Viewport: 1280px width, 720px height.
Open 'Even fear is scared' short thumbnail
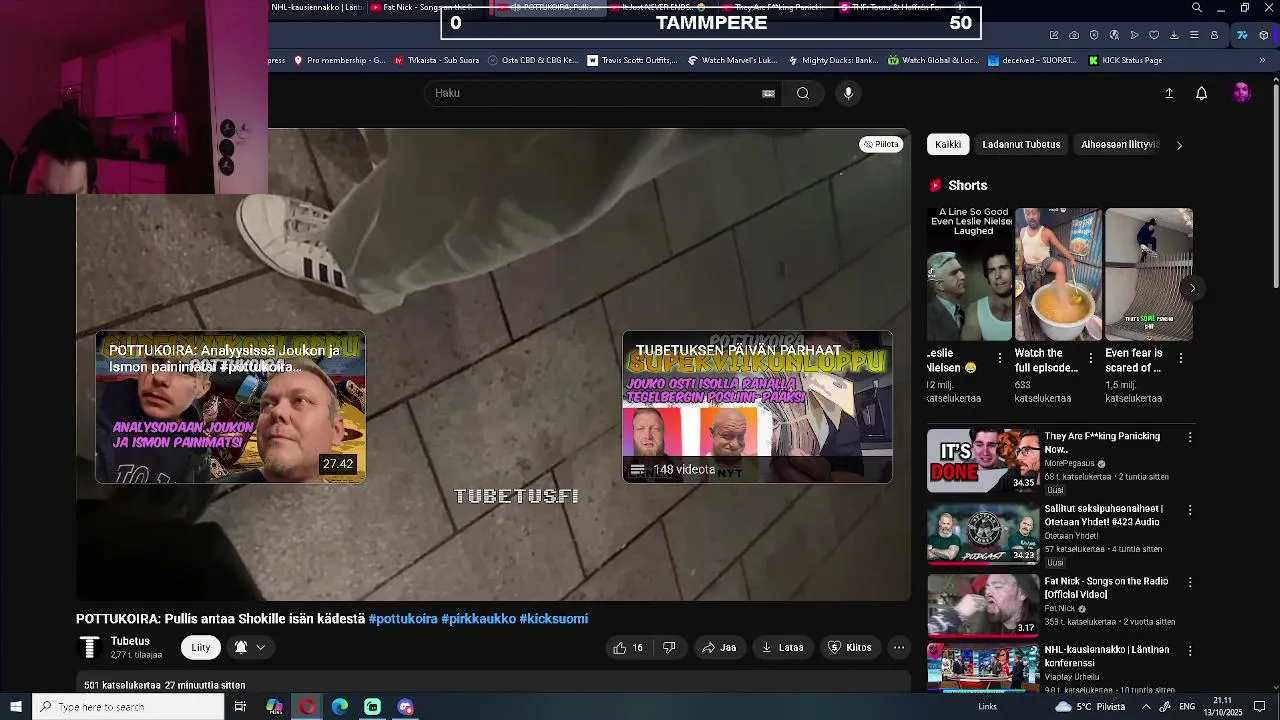click(x=1149, y=274)
